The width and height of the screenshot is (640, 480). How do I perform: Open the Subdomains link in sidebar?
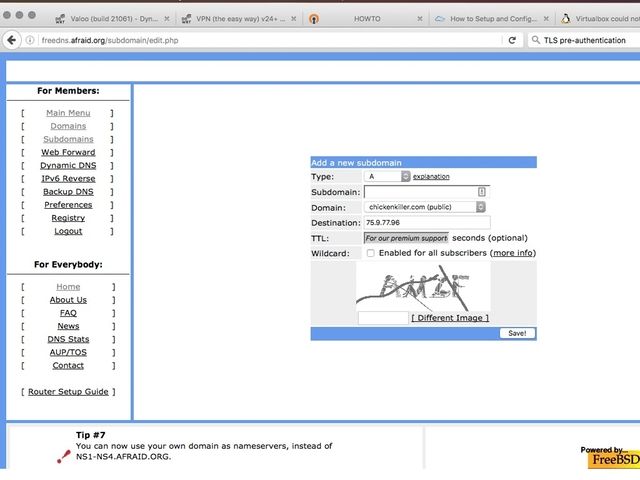click(68, 139)
